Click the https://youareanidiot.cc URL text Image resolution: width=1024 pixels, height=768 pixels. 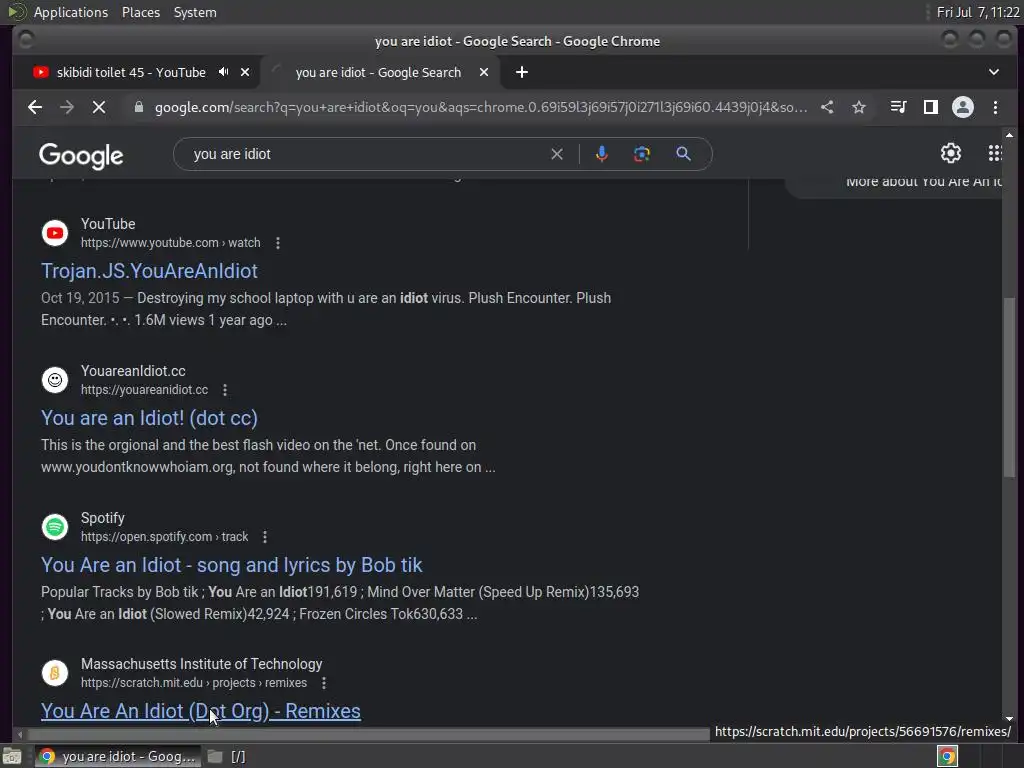(x=144, y=390)
